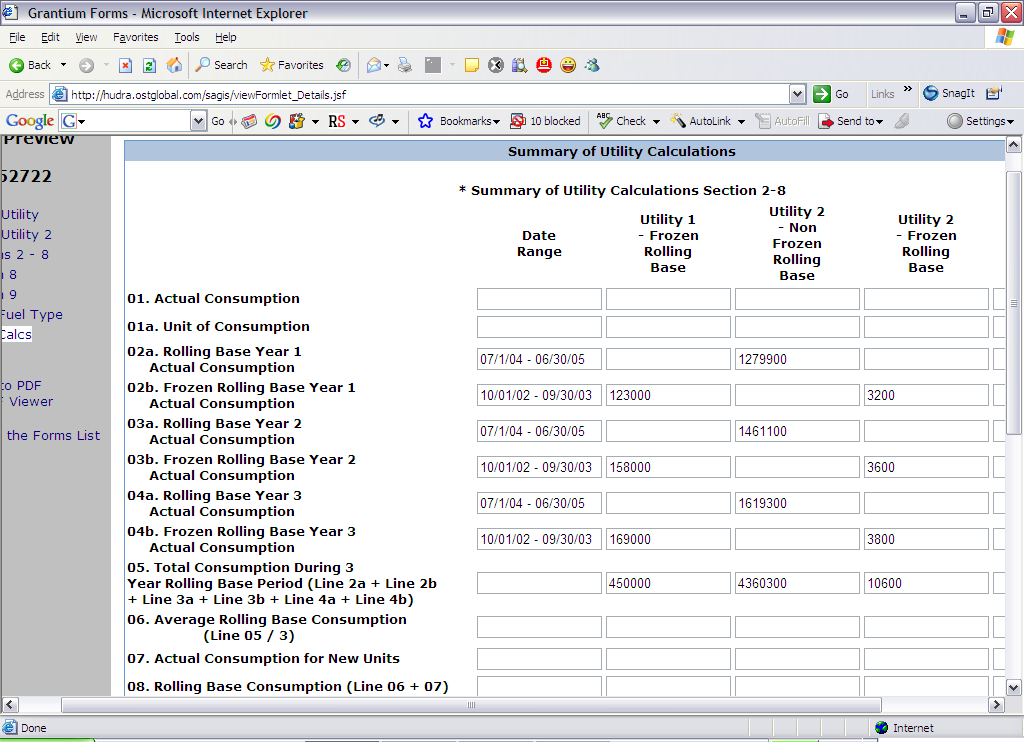
Task: Click the Google toolbar Bookmarks star
Action: click(425, 121)
